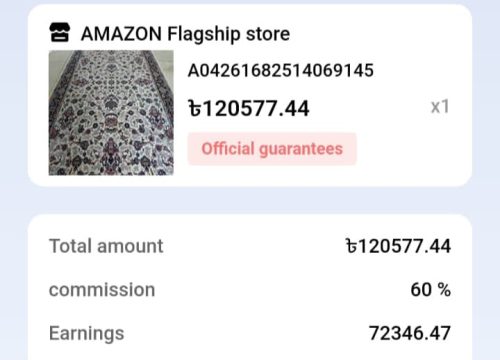
Task: Click the Total amount label
Action: (106, 246)
